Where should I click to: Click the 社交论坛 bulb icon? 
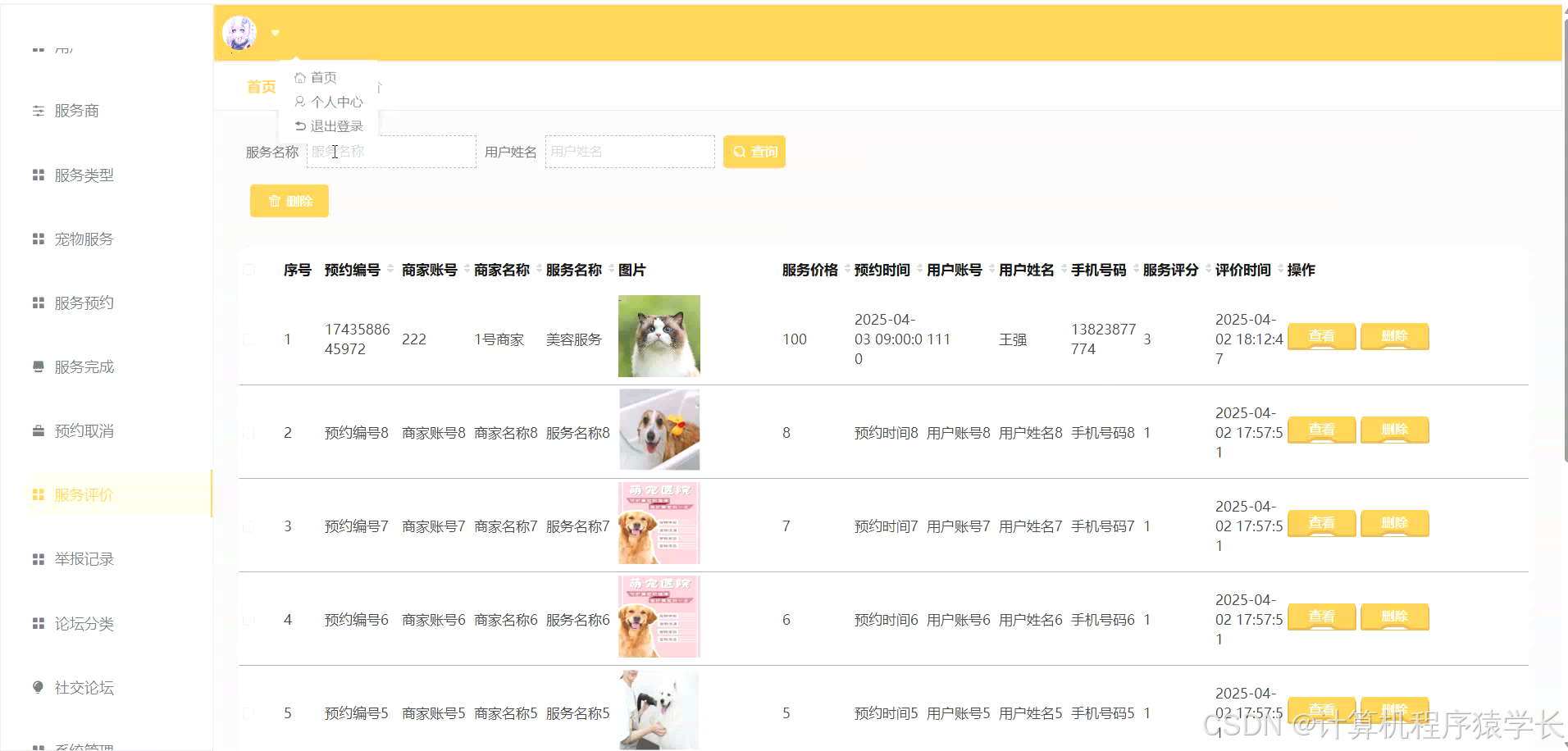(x=38, y=687)
